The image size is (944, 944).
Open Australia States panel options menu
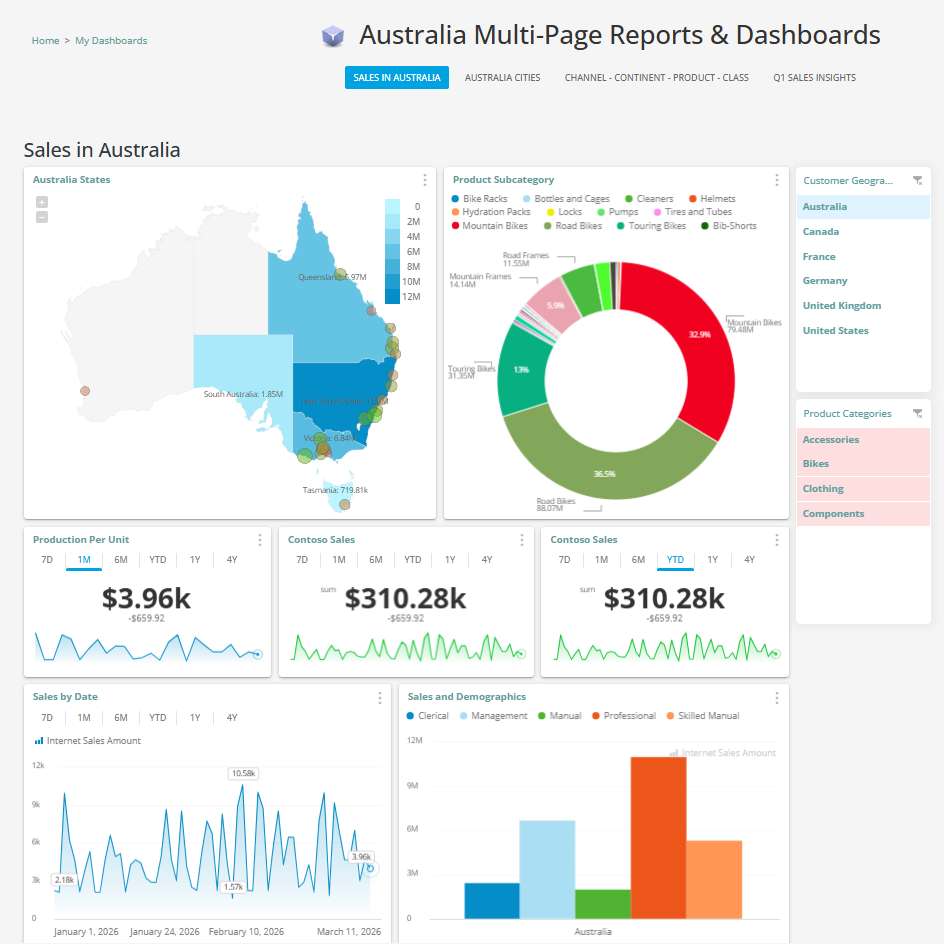pos(424,180)
